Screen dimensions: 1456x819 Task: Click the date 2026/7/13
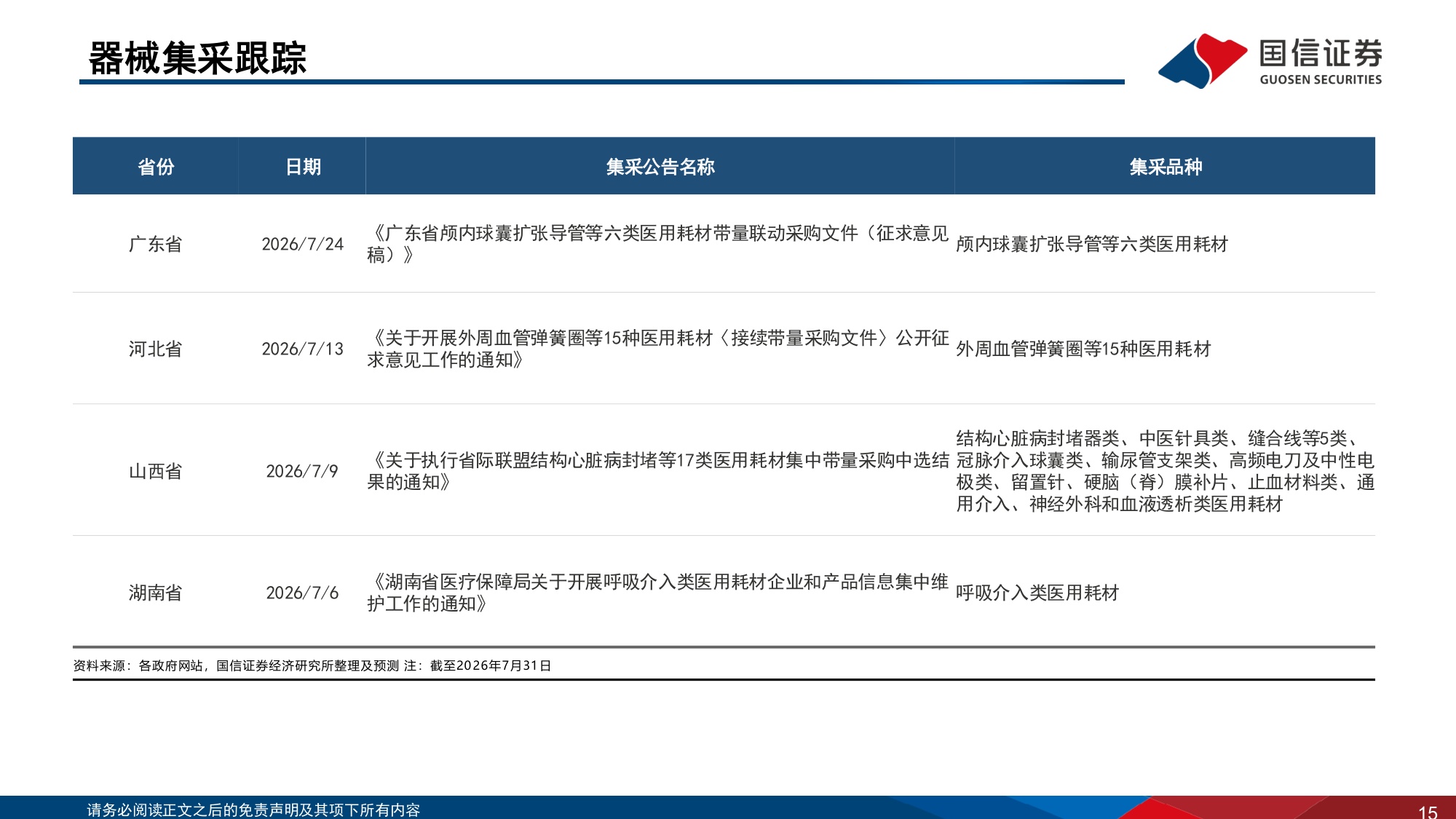click(x=302, y=349)
